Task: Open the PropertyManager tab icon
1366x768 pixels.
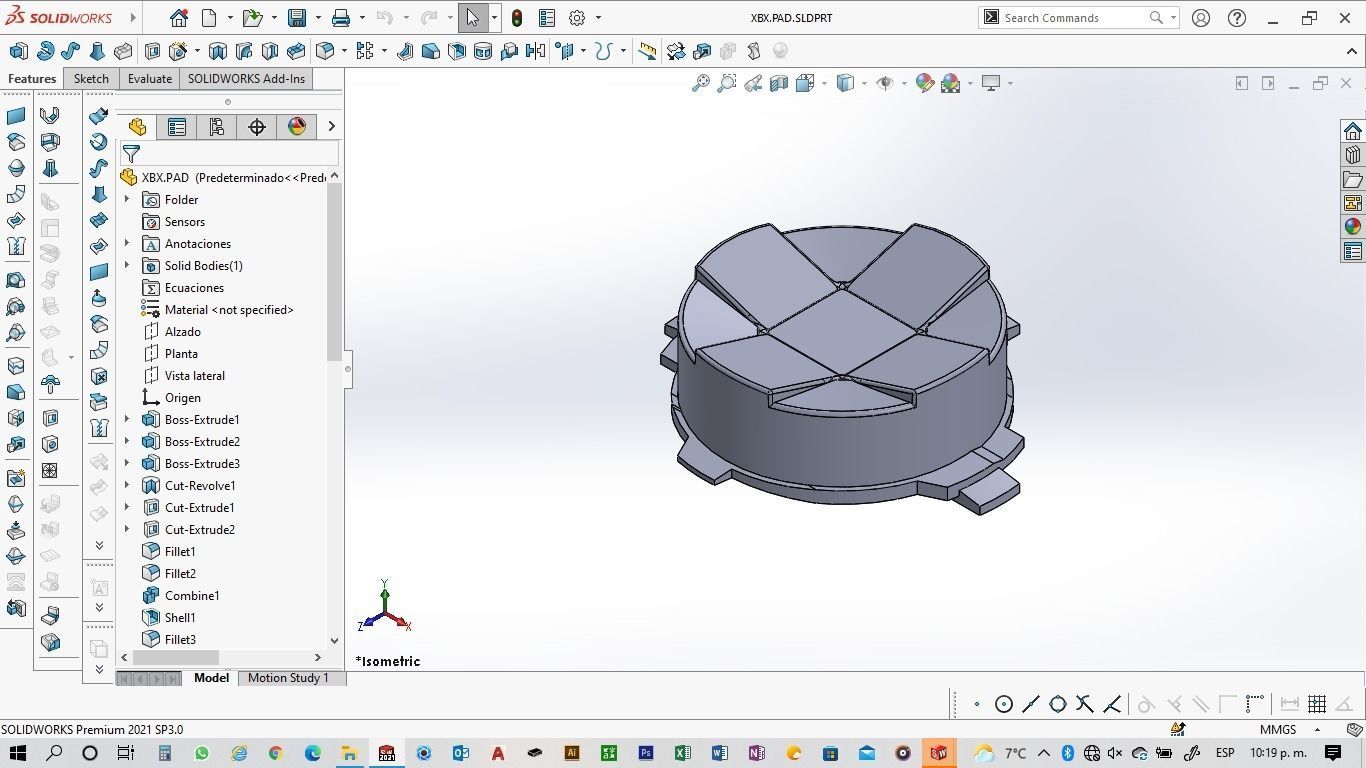Action: 177,127
